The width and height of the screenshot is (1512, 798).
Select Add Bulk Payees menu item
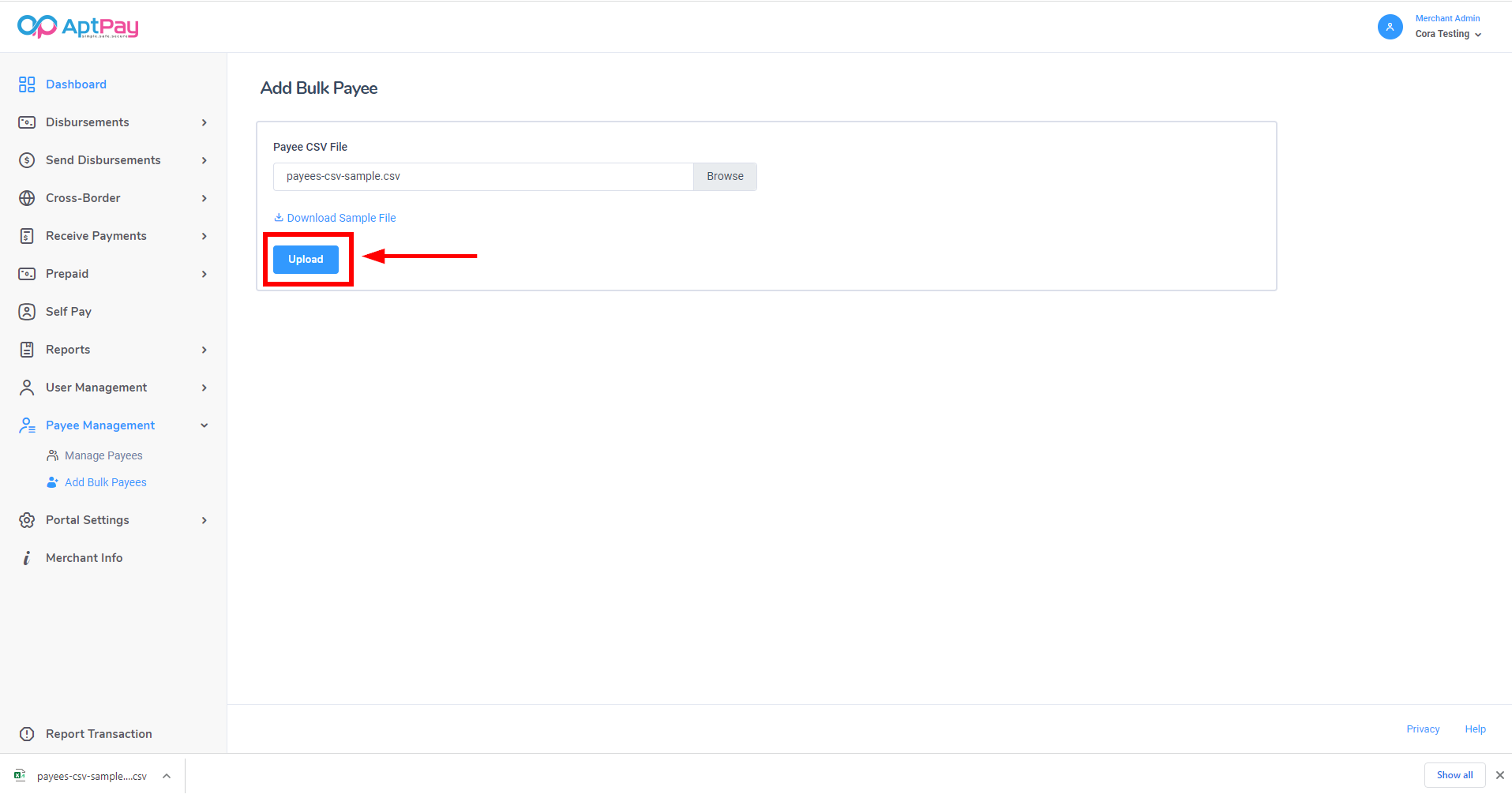105,482
